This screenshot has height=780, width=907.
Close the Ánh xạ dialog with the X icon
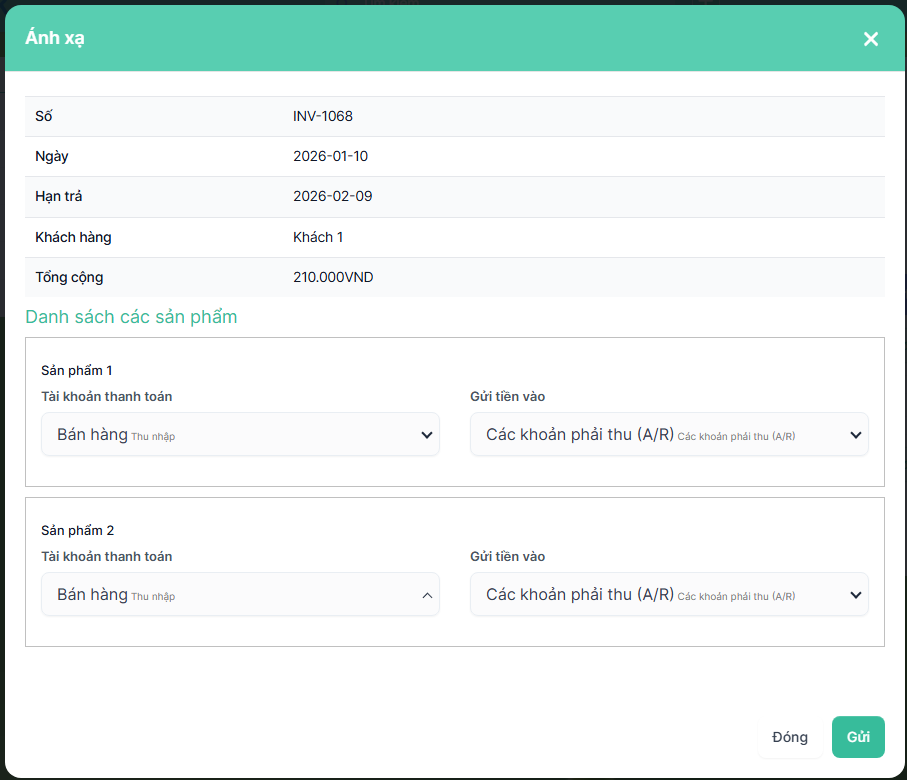[870, 39]
